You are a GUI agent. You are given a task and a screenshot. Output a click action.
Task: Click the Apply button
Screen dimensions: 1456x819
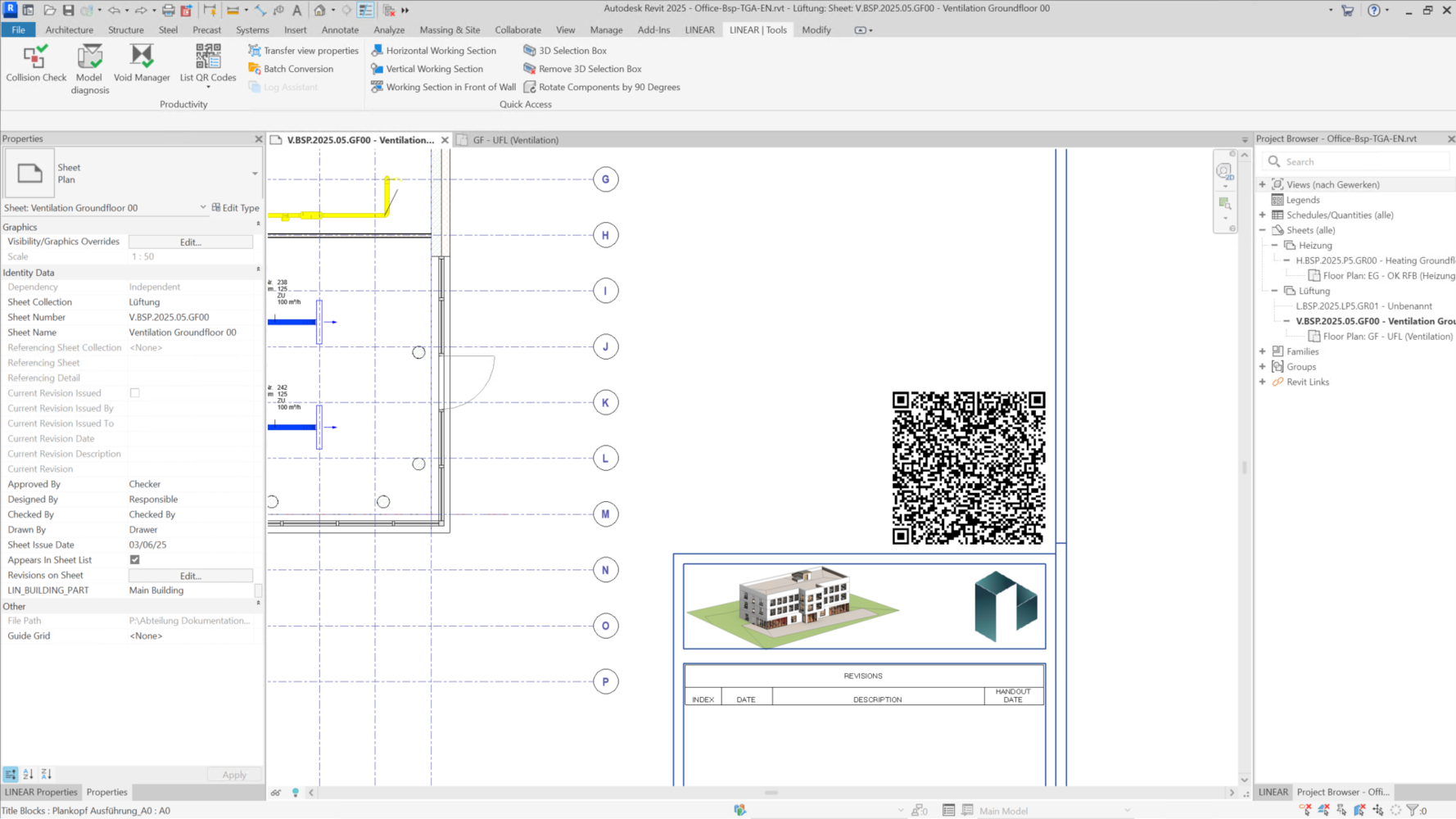tap(234, 775)
